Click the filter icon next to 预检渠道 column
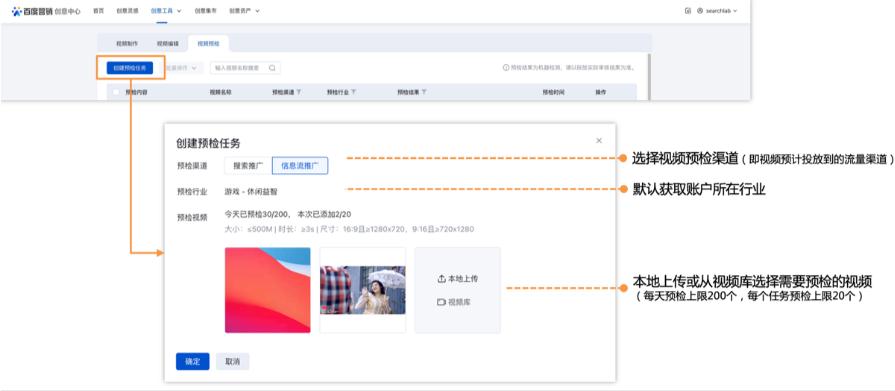 coord(299,92)
